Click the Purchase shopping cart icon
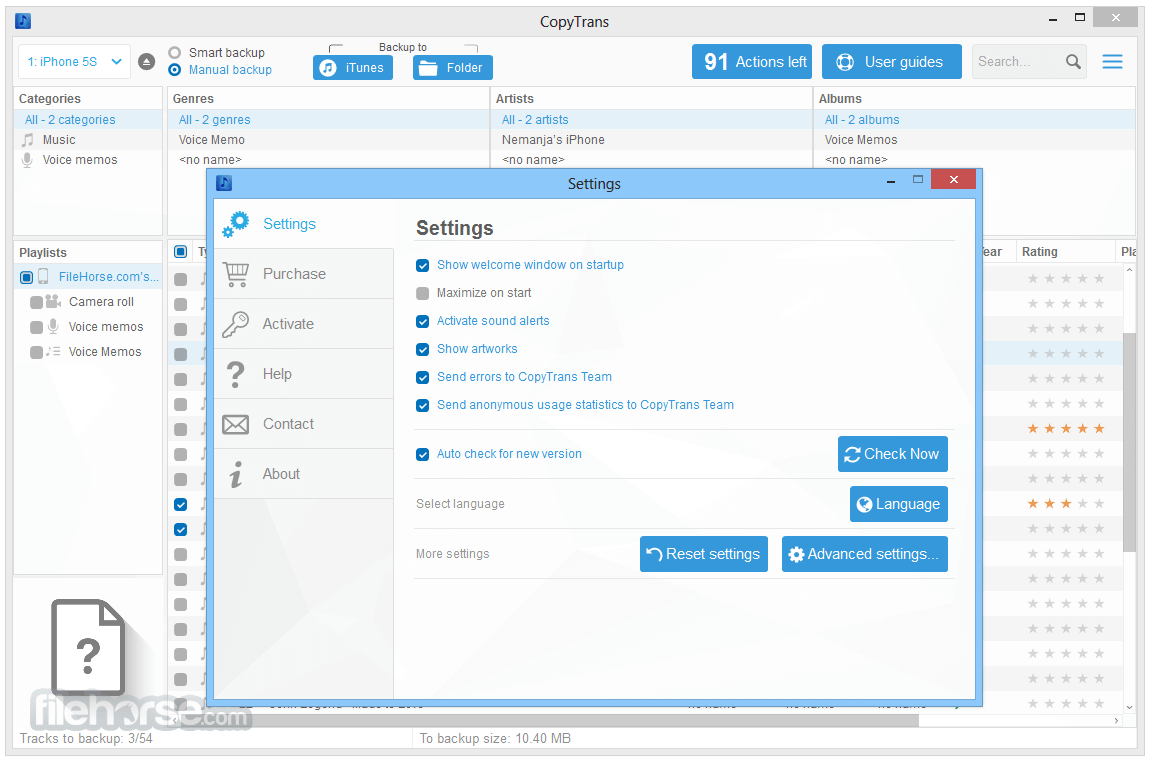The width and height of the screenshot is (1150, 761). [x=235, y=274]
